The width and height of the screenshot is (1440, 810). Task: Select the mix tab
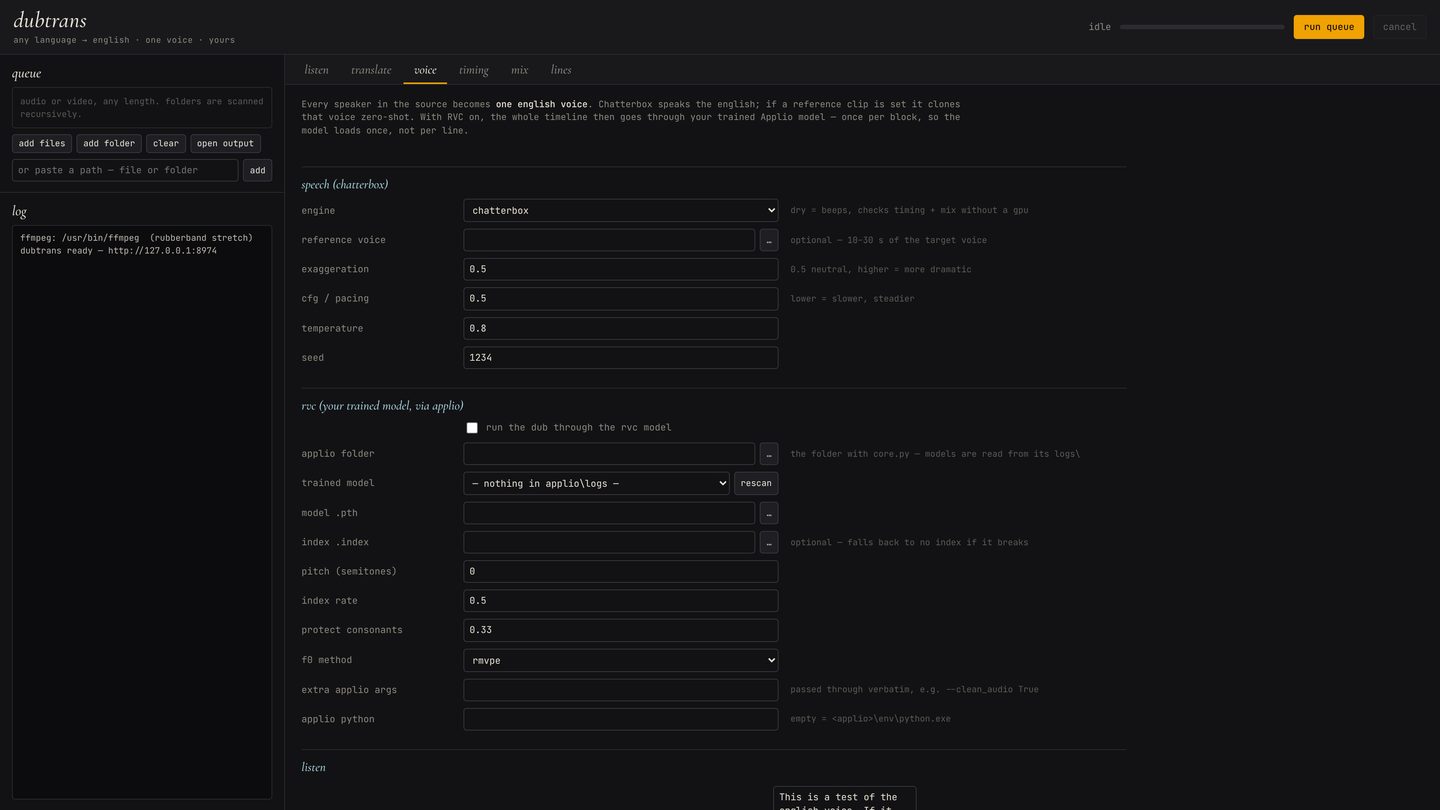click(x=520, y=70)
